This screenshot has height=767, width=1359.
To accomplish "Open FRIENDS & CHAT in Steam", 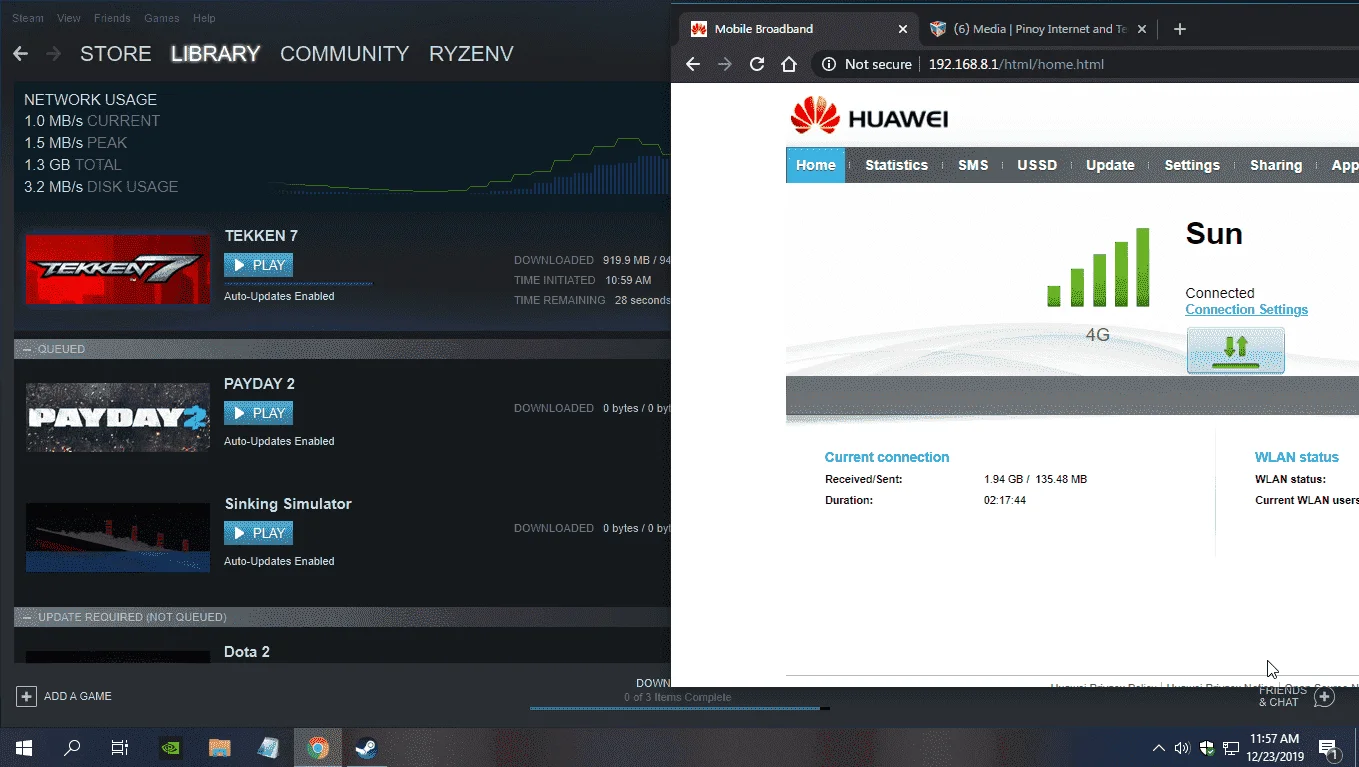I will [x=1282, y=696].
